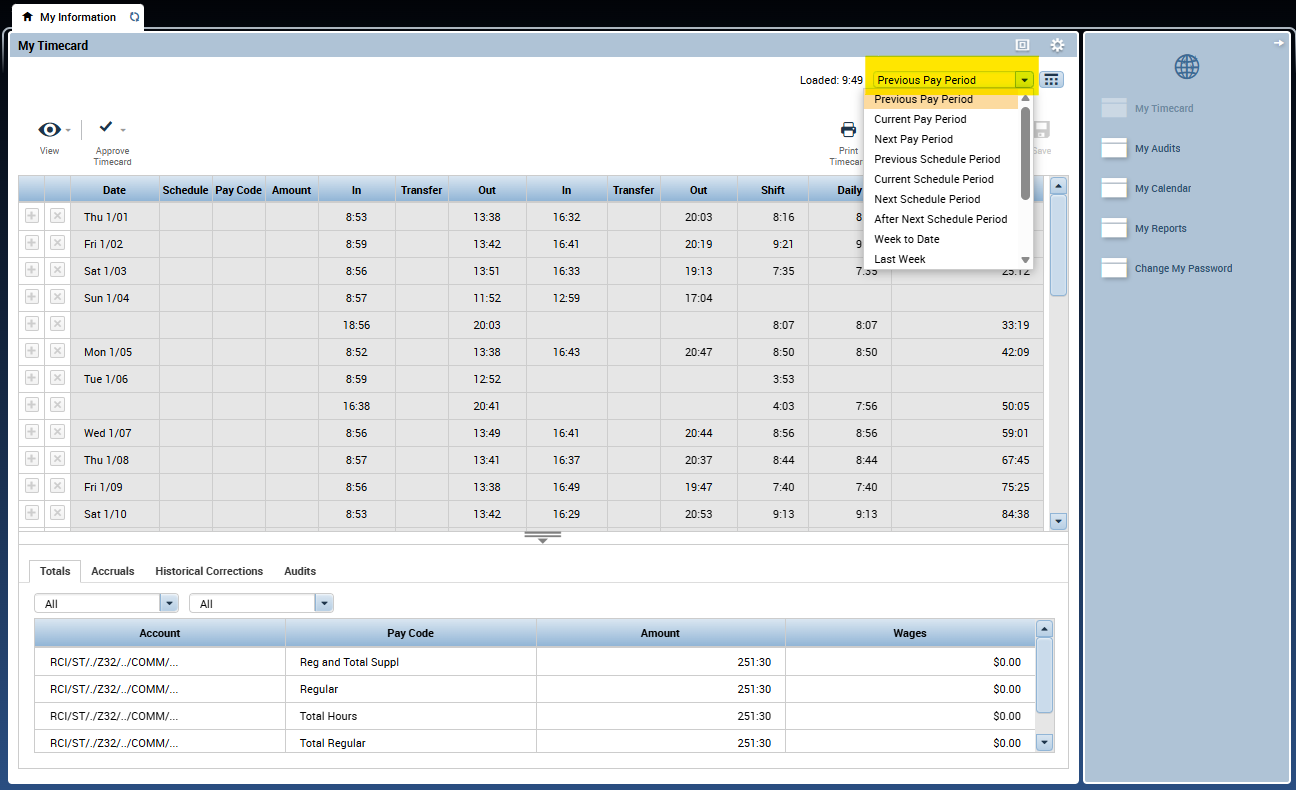
Task: Open the first All filter dropdown in Totals
Action: click(170, 603)
